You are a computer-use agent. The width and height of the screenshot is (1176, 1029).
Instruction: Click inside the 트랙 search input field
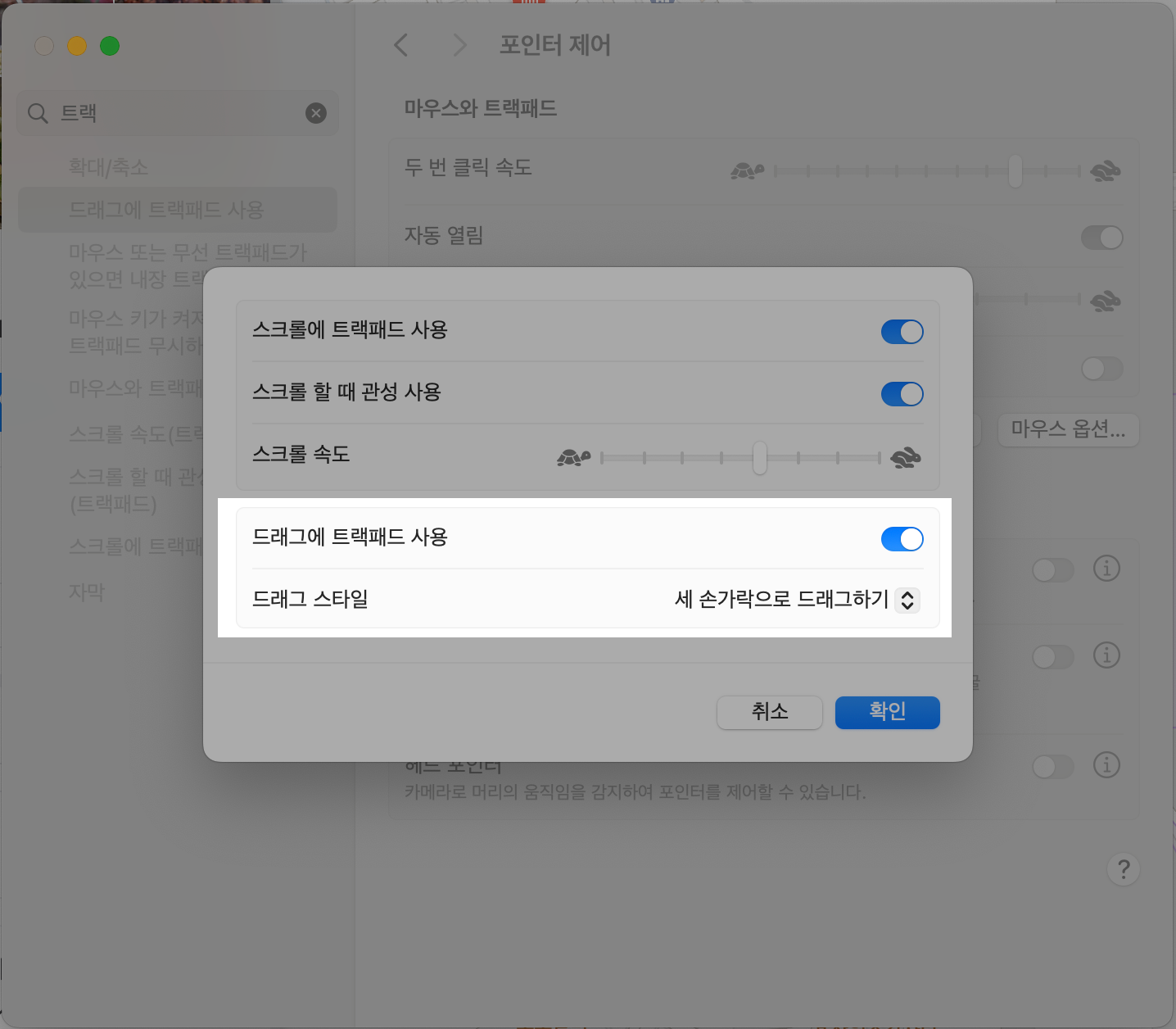[164, 113]
